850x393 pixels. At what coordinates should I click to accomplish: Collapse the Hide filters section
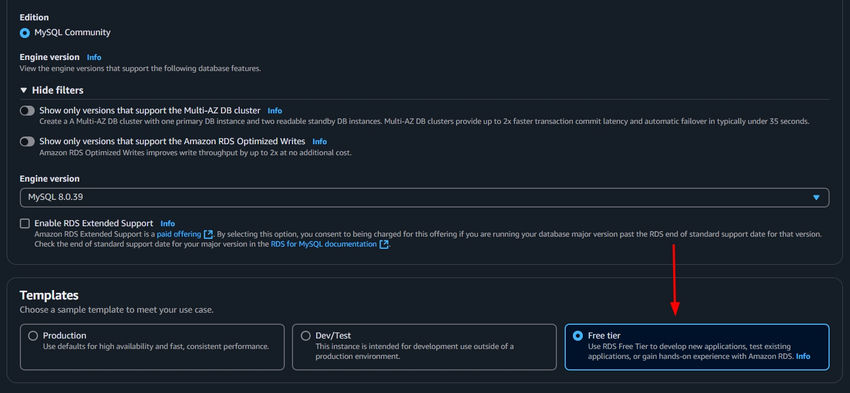tap(51, 90)
